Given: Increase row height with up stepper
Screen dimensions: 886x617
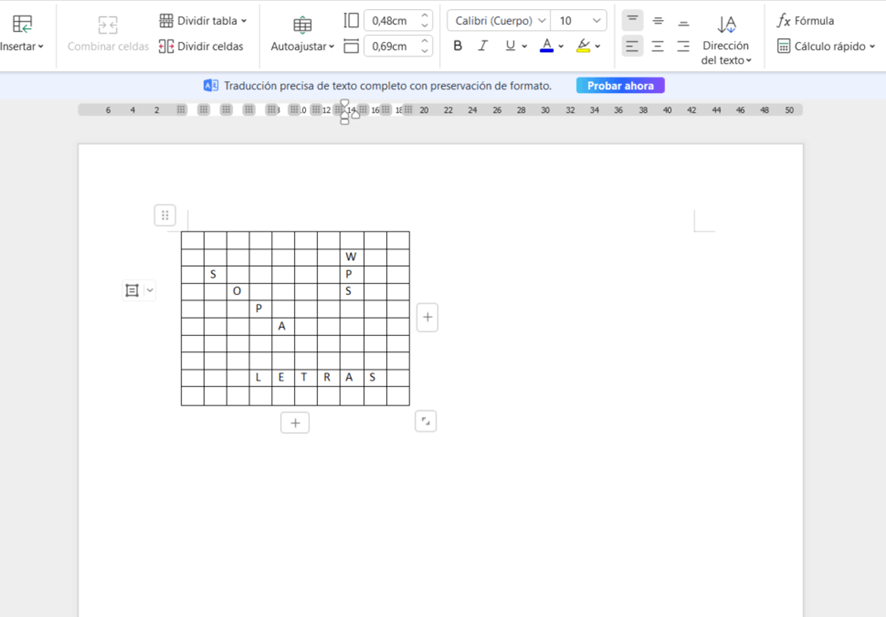Looking at the screenshot, I should [x=425, y=16].
